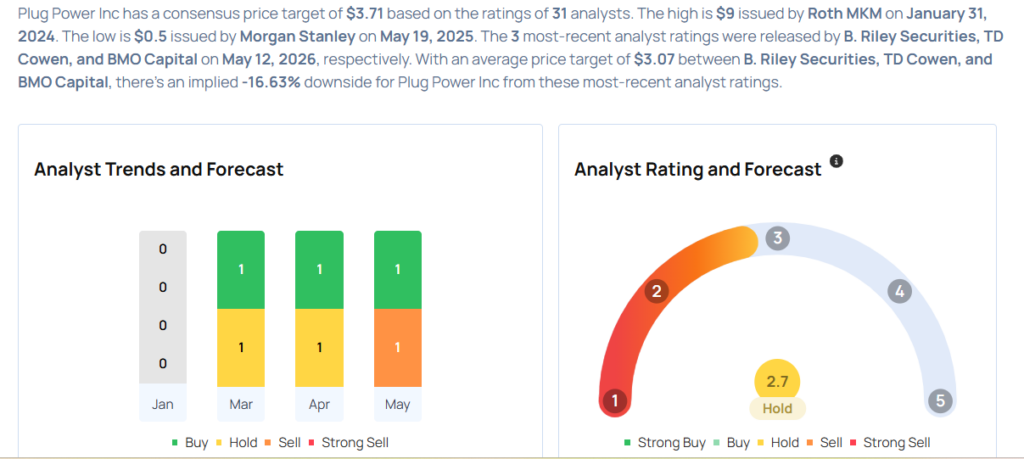Select the orange Sell segment of the May bar
1024x459 pixels.
click(x=398, y=347)
